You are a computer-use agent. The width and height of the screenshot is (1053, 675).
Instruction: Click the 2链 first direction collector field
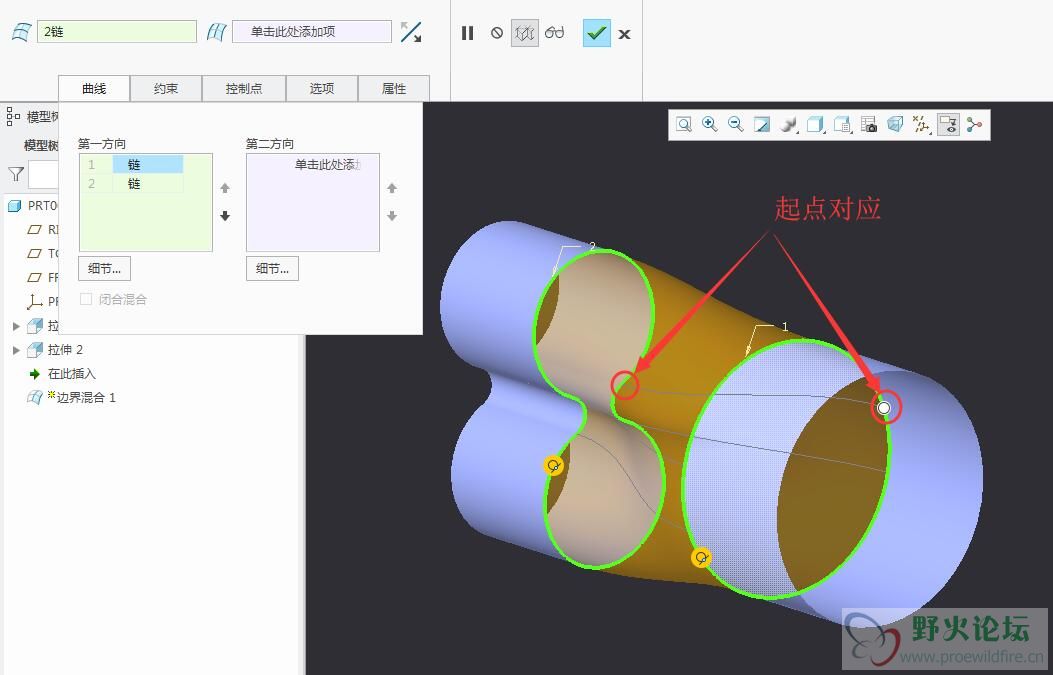tap(117, 32)
